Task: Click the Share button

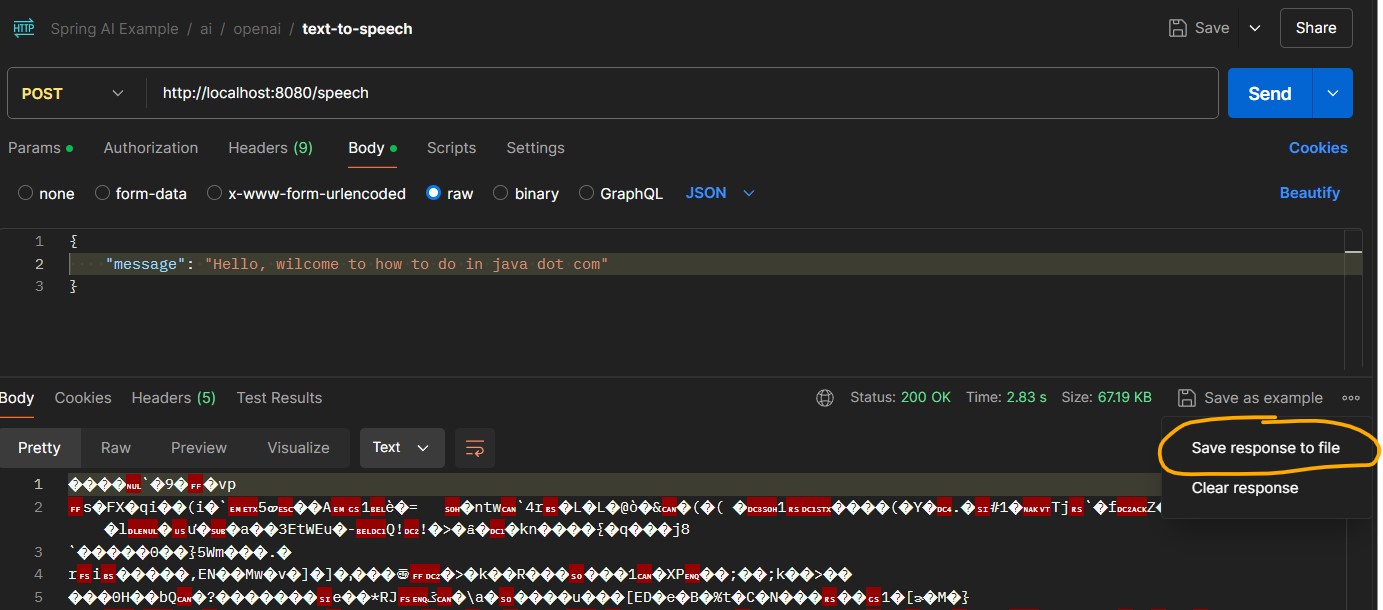Action: (1315, 27)
